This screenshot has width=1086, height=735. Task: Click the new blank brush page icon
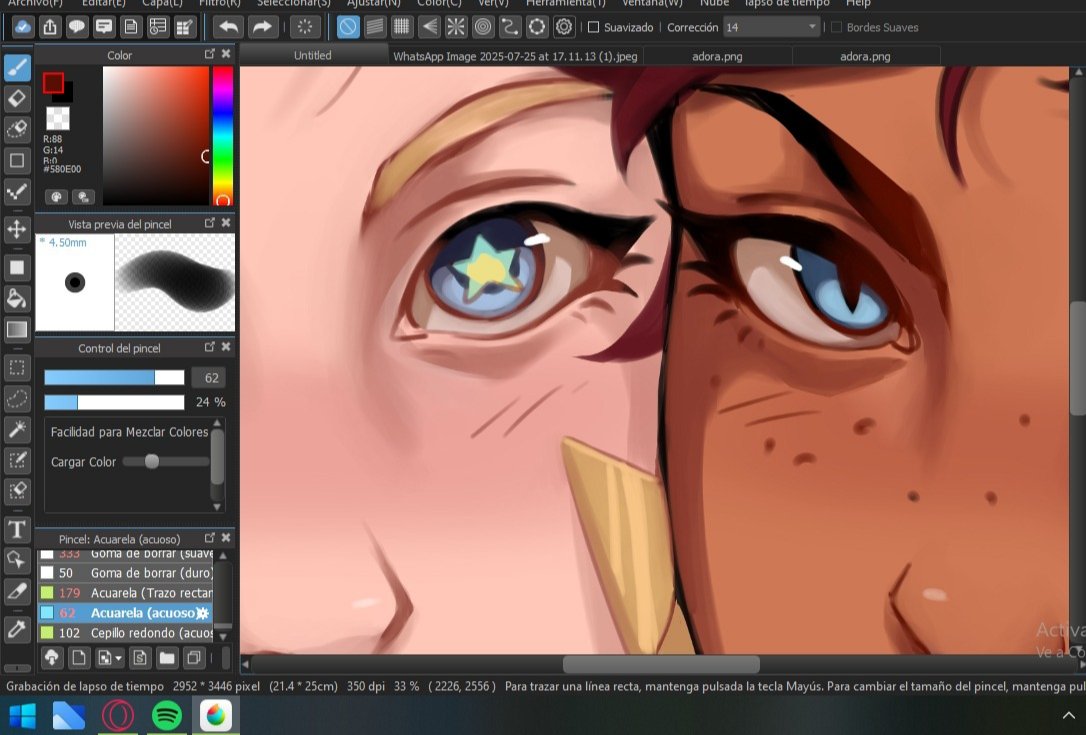pyautogui.click(x=79, y=657)
